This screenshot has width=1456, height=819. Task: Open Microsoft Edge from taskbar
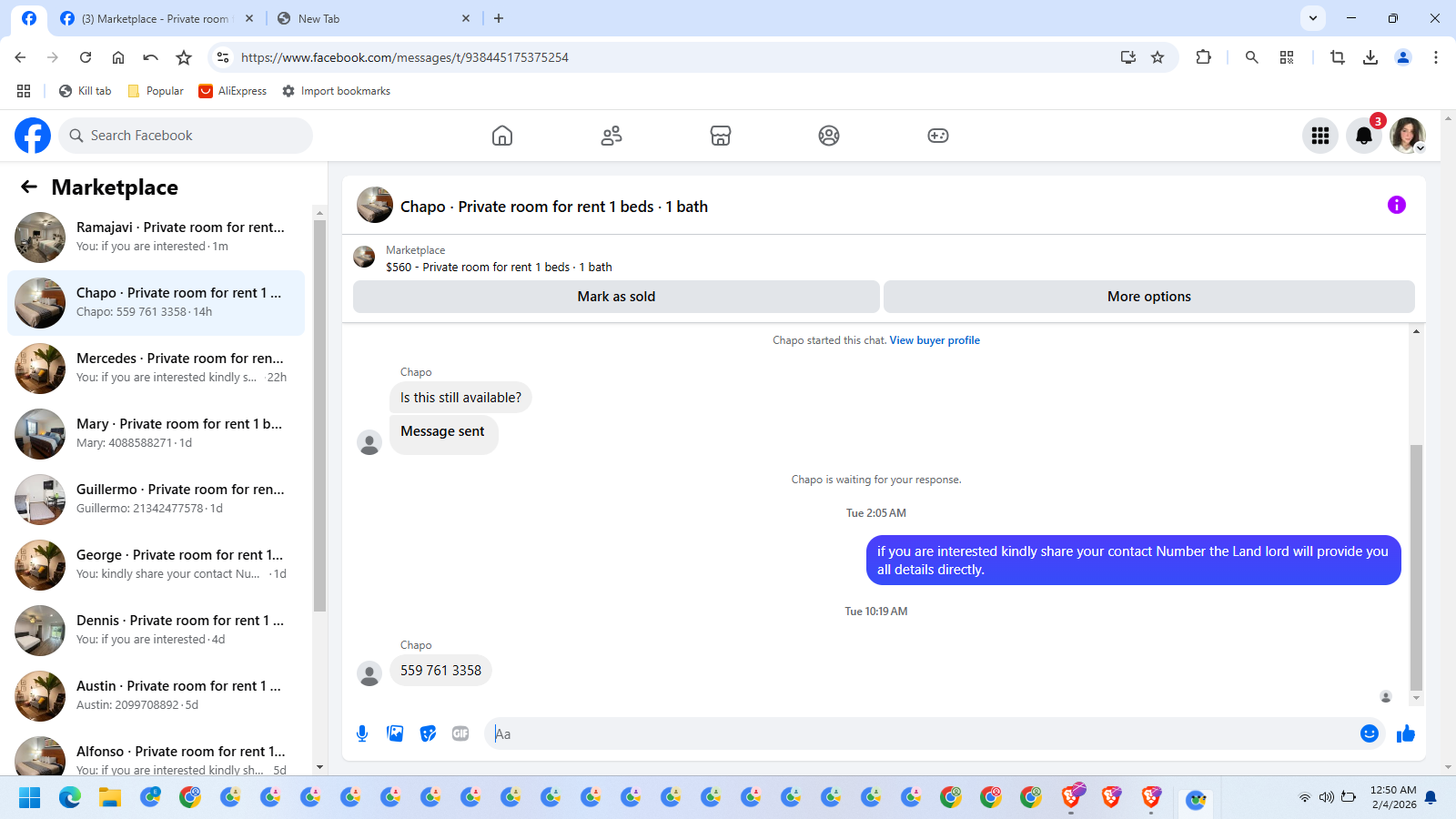tap(70, 798)
